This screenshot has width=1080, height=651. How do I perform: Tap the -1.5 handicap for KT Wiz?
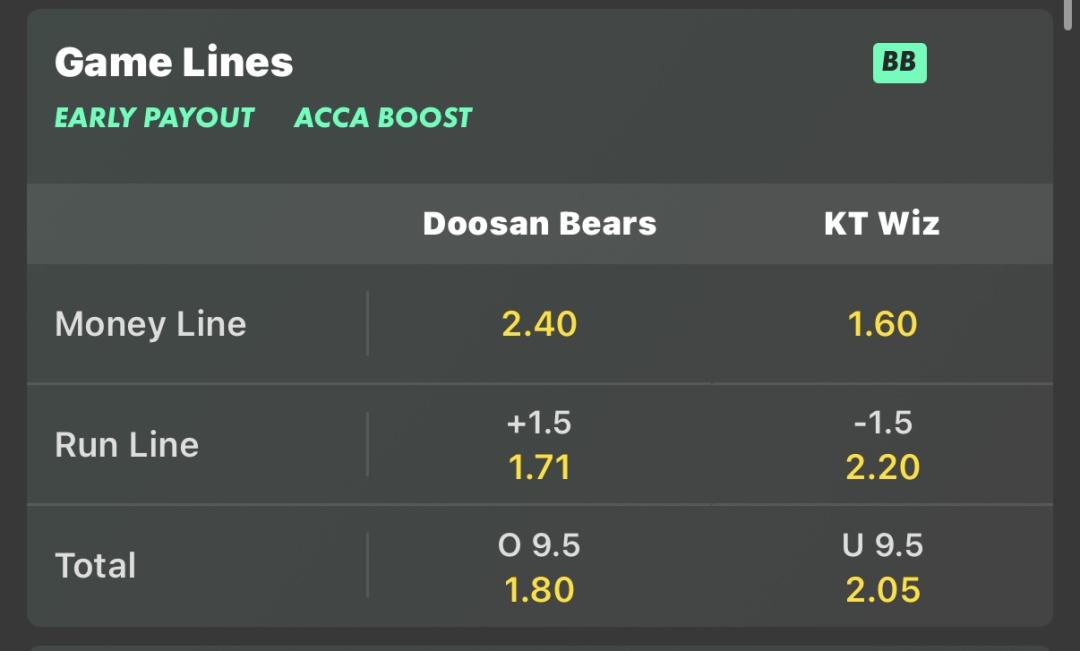click(882, 422)
